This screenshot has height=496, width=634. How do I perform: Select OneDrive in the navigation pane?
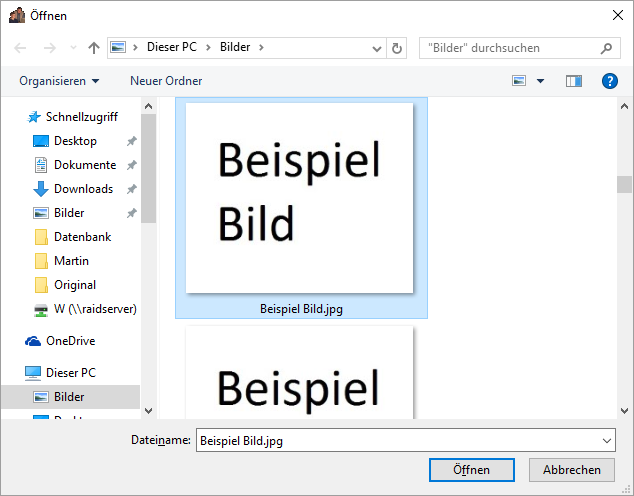70,341
